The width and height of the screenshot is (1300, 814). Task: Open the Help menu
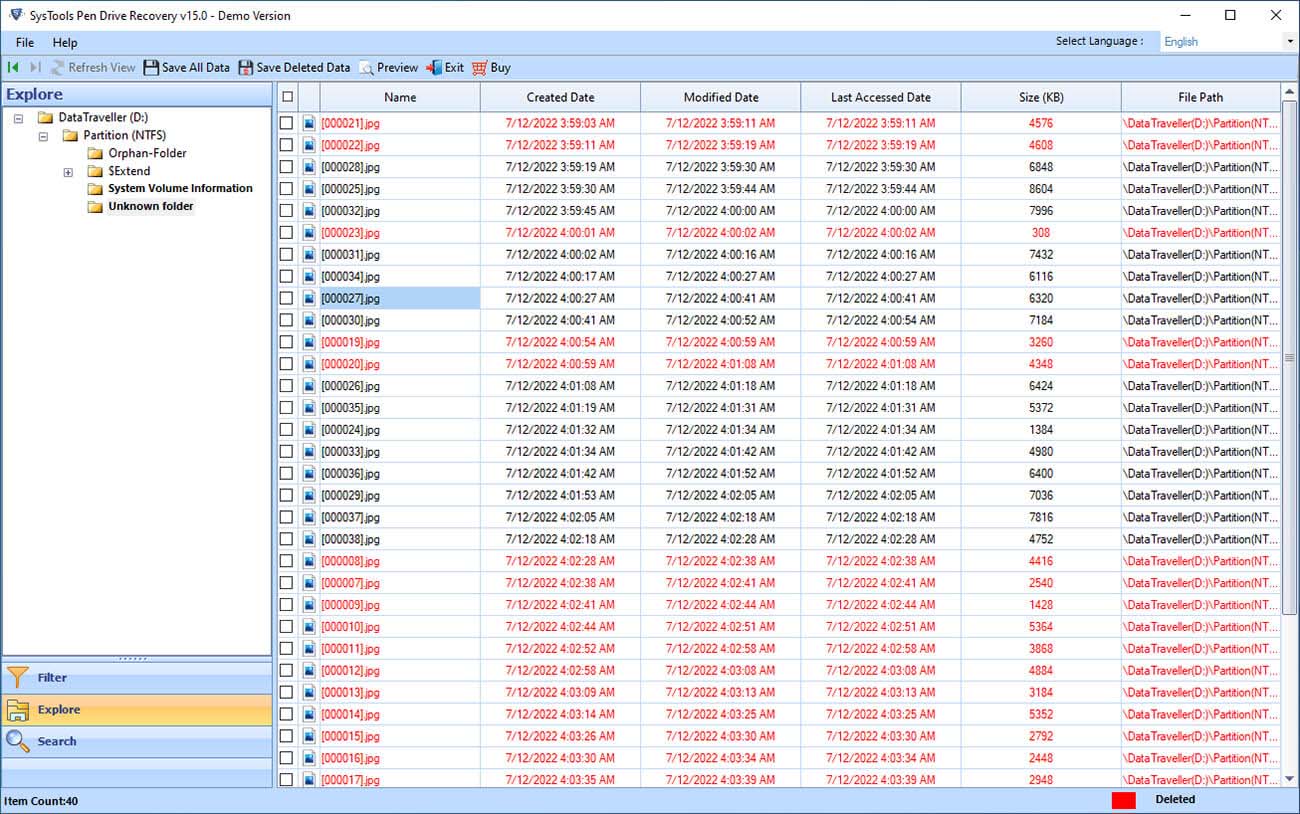(x=65, y=42)
